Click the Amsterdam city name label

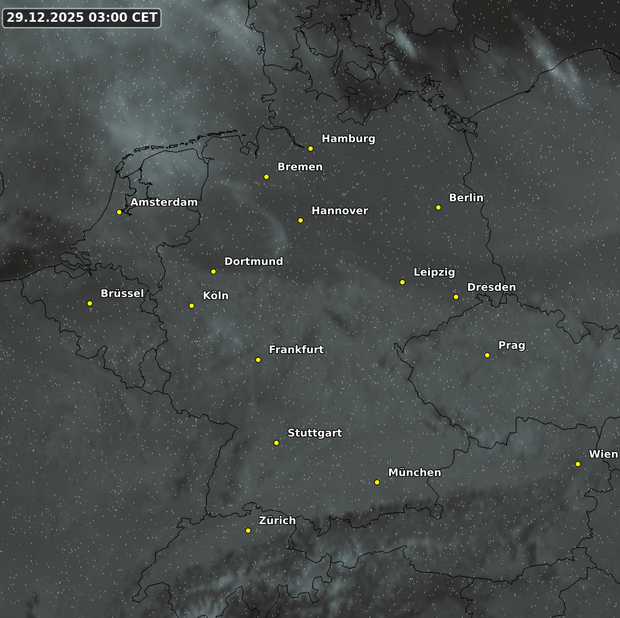coord(164,202)
